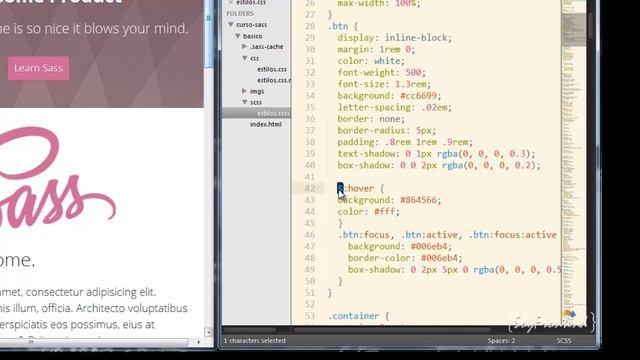This screenshot has height=360, width=640.
Task: Collapse the css folder arrow
Action: [x=244, y=58]
